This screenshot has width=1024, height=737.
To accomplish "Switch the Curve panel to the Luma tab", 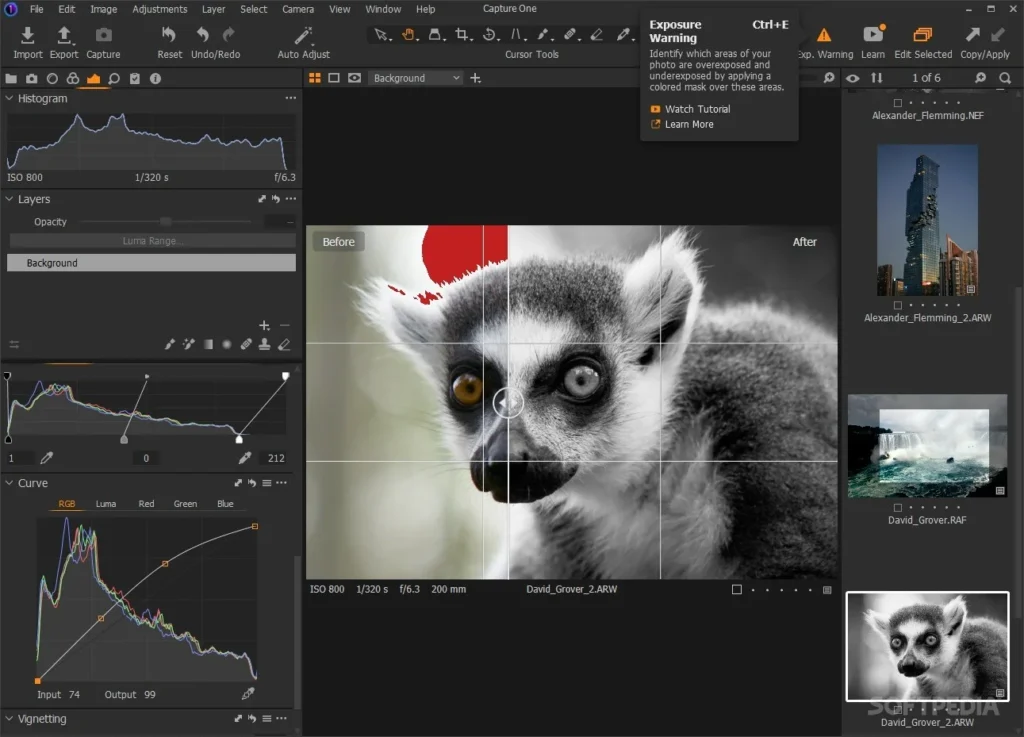I will [x=105, y=503].
